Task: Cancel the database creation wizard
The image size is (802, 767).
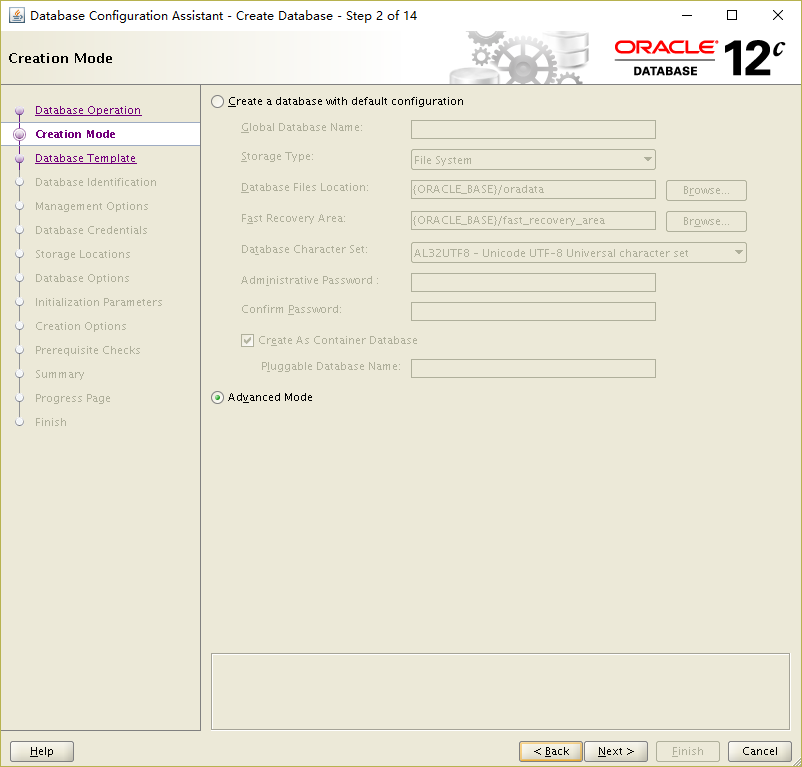Action: [x=760, y=751]
